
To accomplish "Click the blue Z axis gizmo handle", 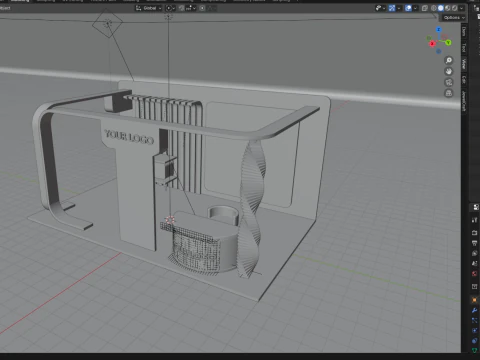I will click(439, 29).
